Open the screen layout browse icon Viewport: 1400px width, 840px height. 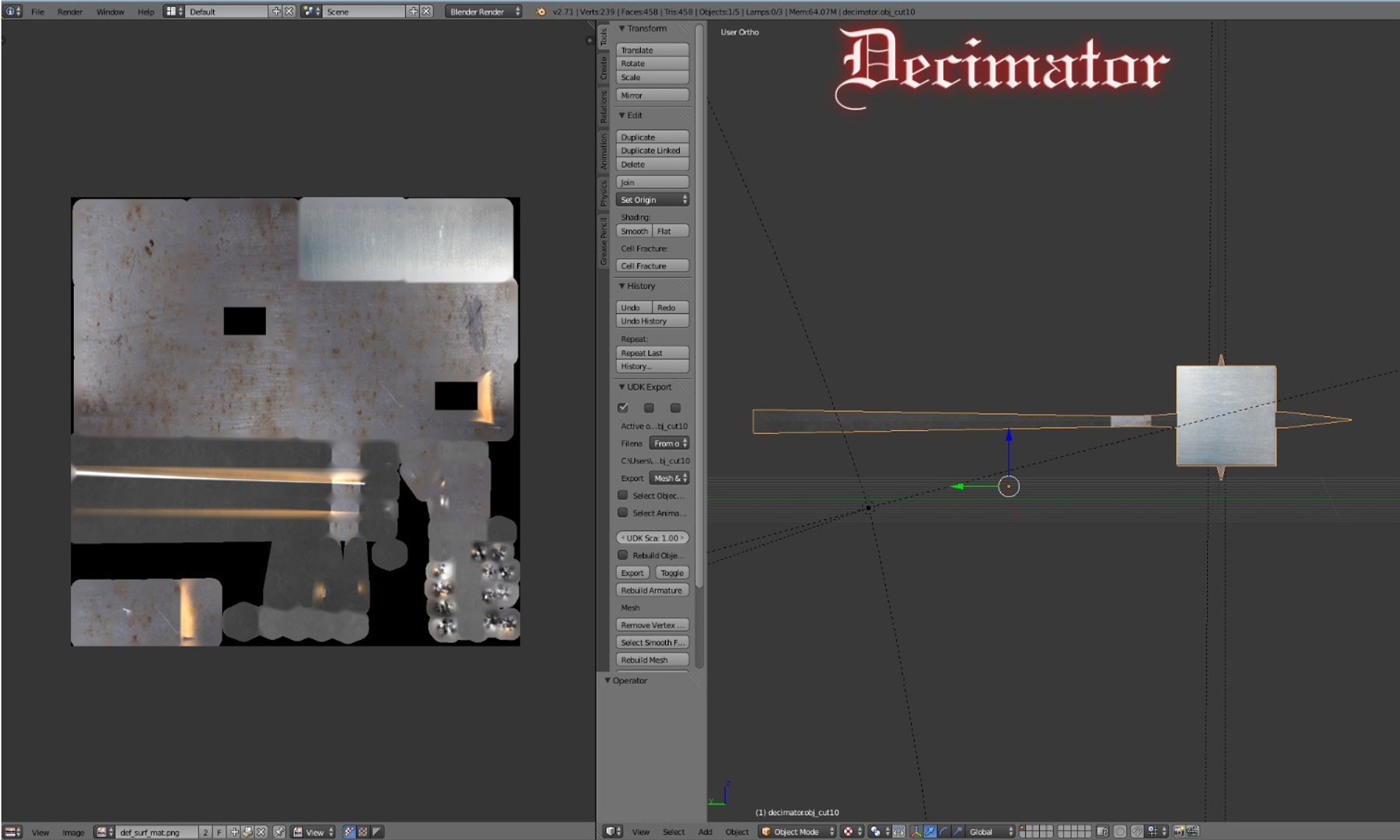pyautogui.click(x=174, y=12)
